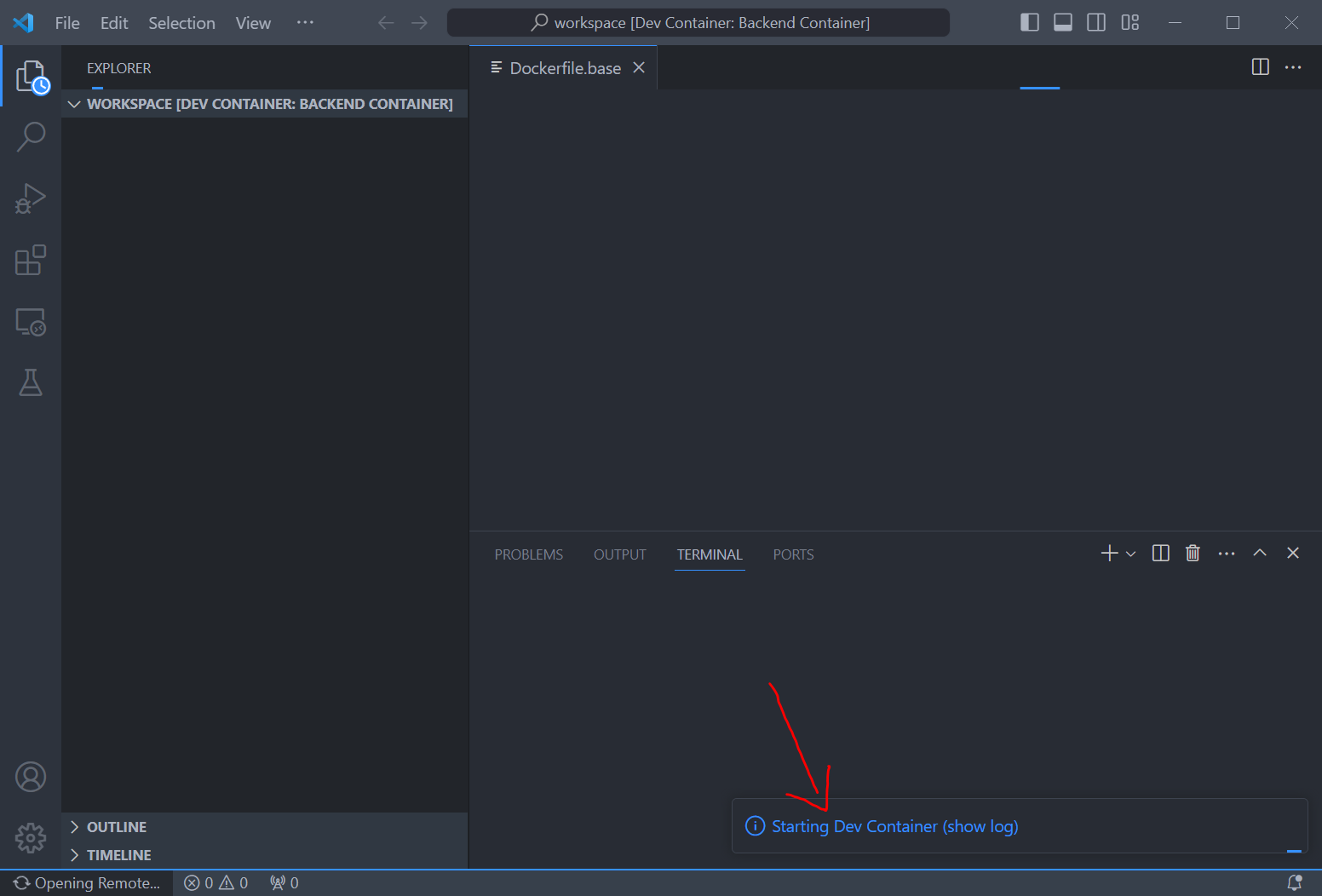Open the Remote Explorer view icon
Viewport: 1322px width, 896px height.
point(31,322)
